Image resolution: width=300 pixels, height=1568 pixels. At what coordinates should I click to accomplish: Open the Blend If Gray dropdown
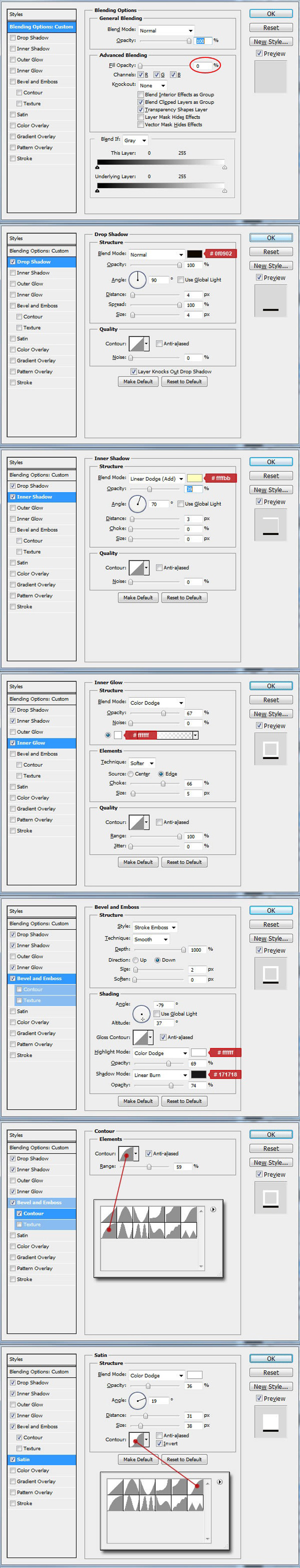point(135,141)
